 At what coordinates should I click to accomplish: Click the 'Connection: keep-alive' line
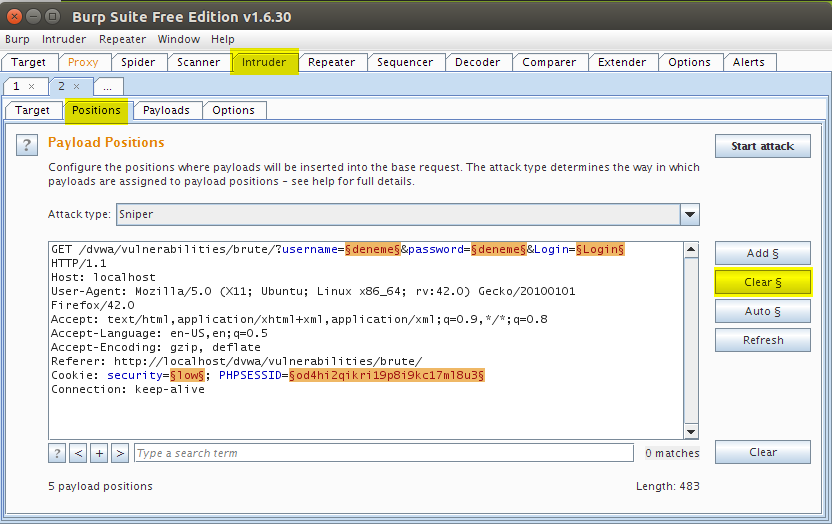[128, 389]
